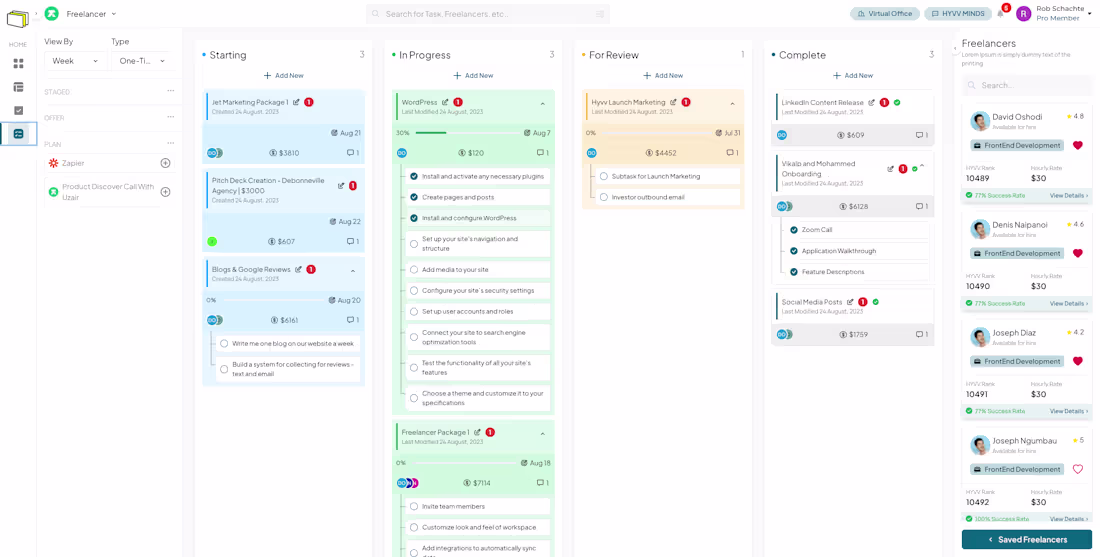Edit the Hyvv Launch Marketing card
Screen dimensions: 1100x557
pyautogui.click(x=673, y=102)
